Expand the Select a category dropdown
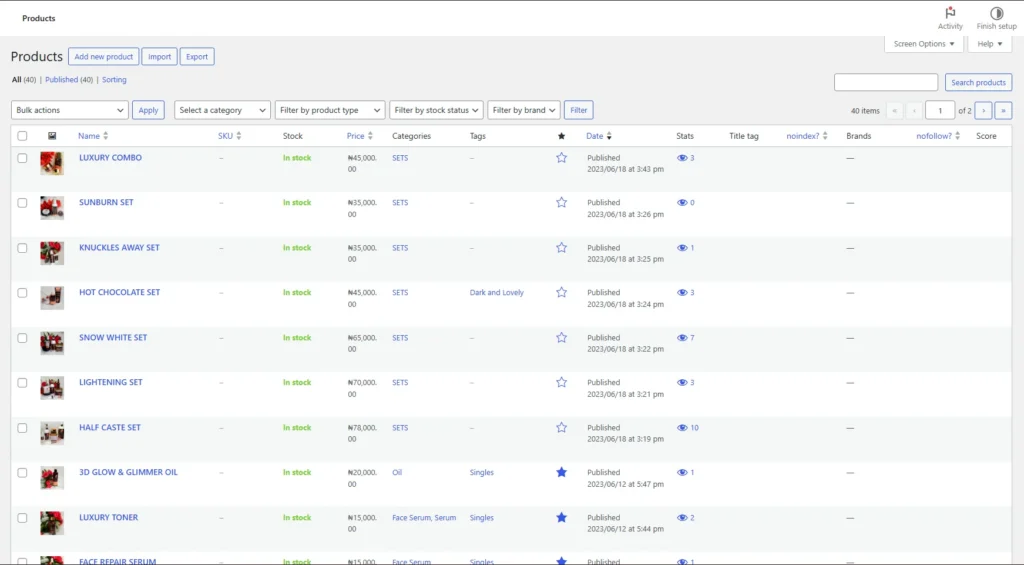Screen dimensions: 1024x565 coord(222,110)
